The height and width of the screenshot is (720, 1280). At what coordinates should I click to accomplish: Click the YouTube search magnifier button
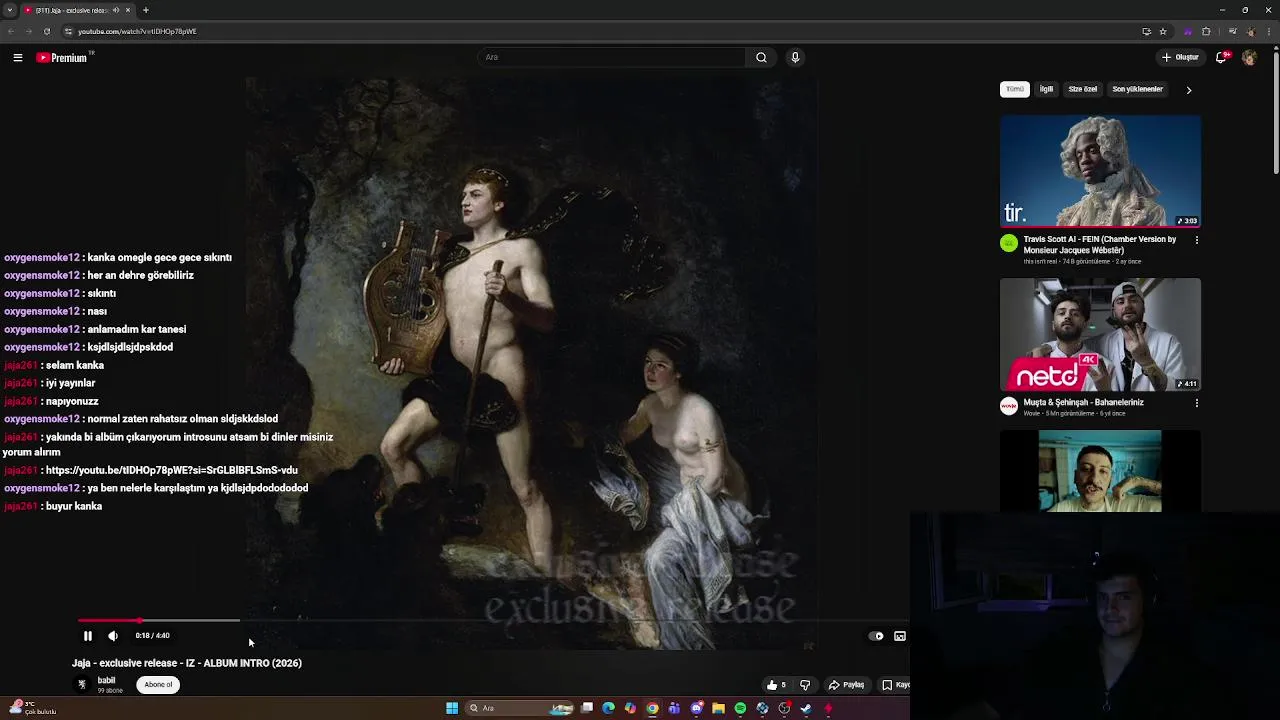(761, 57)
